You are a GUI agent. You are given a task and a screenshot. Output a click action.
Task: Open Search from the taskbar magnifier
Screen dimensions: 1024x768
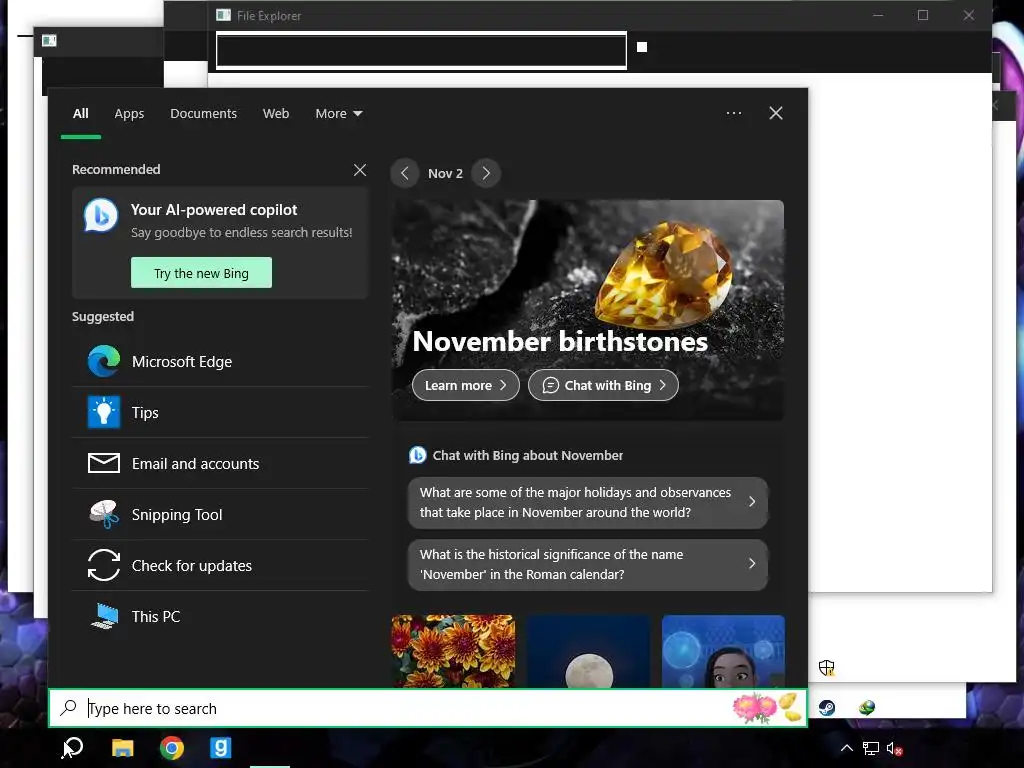click(72, 748)
